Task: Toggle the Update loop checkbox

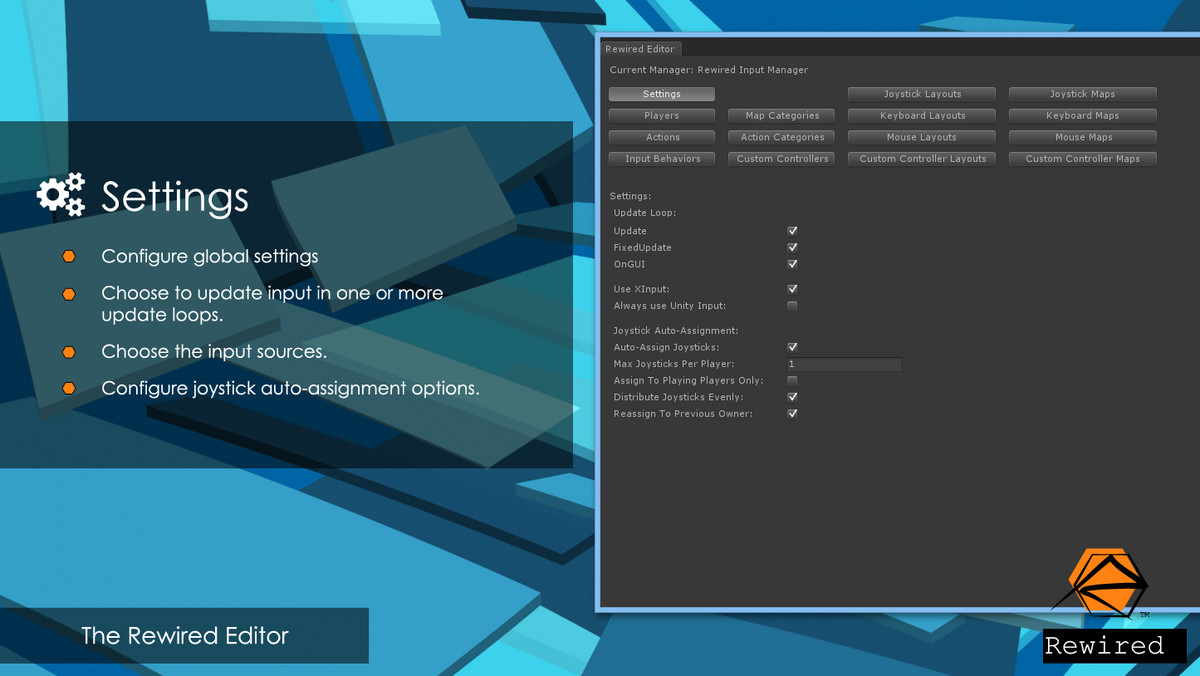Action: point(792,231)
